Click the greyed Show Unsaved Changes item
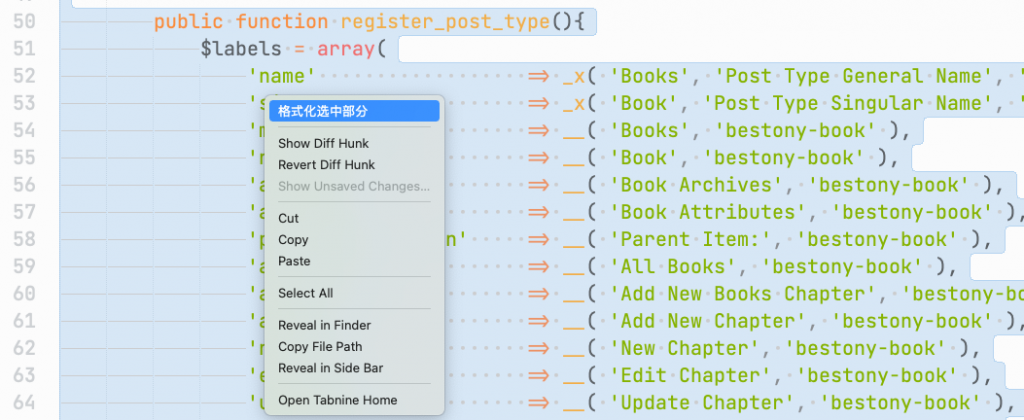This screenshot has height=420, width=1024. tap(353, 186)
